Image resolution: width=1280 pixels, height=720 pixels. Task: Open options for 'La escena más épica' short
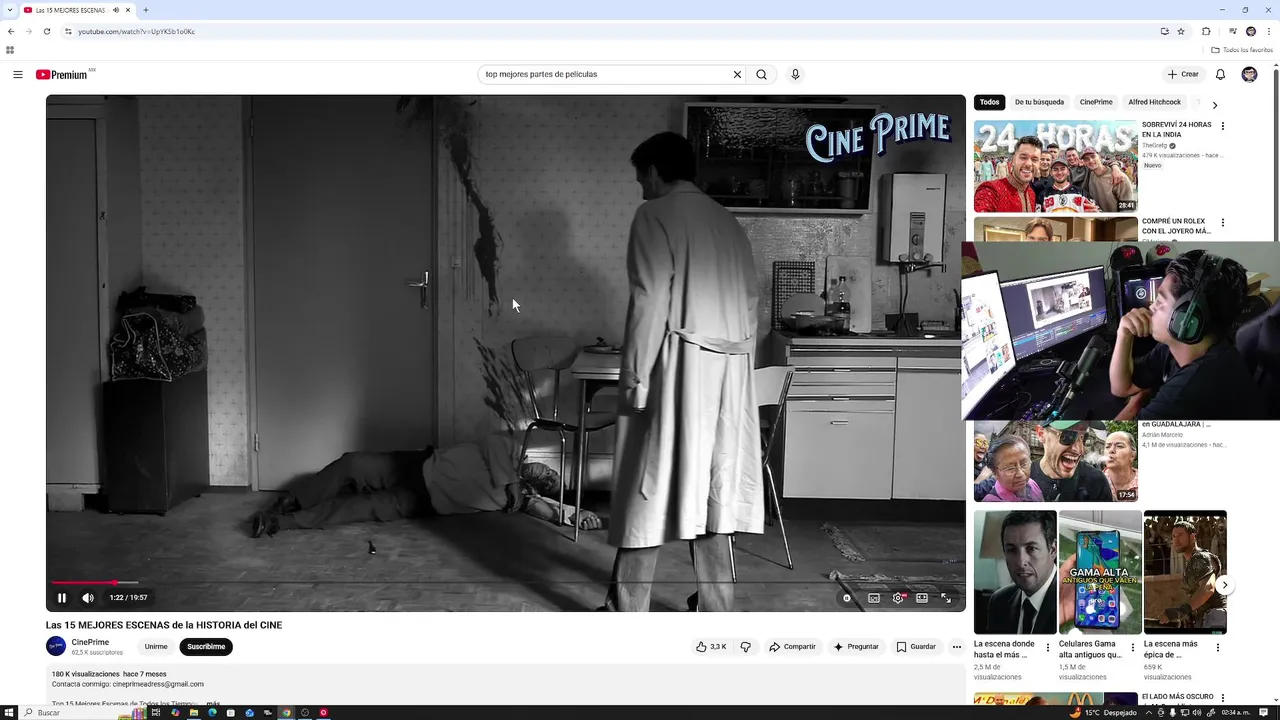(x=1218, y=648)
